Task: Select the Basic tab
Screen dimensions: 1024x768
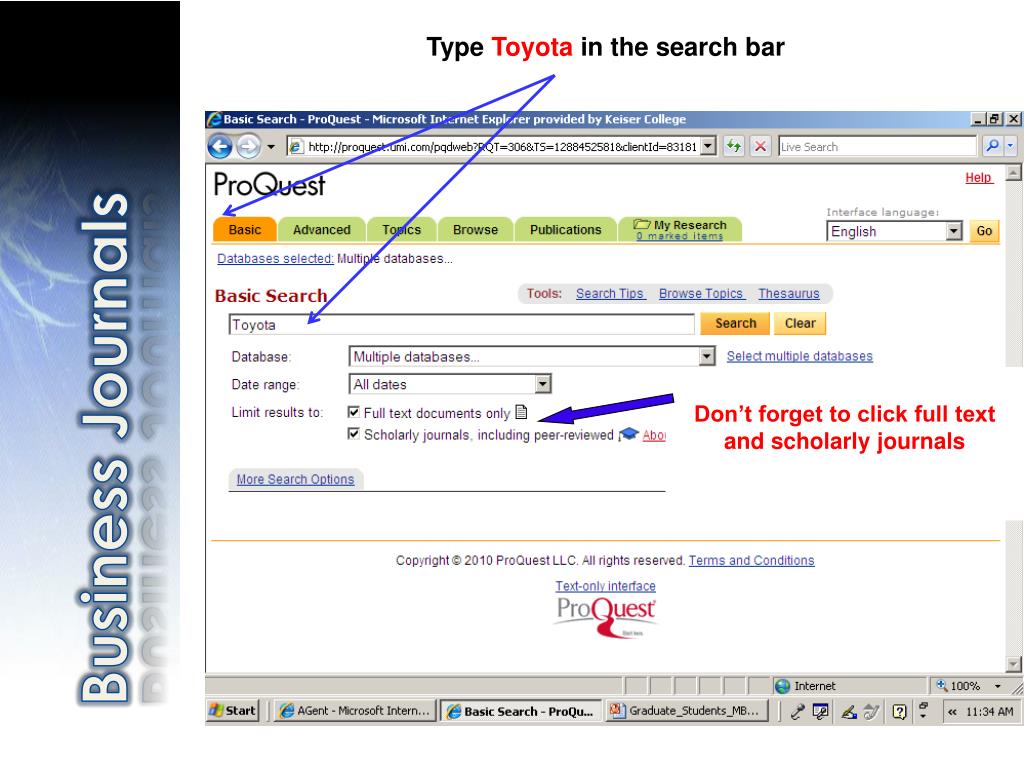Action: pos(245,230)
